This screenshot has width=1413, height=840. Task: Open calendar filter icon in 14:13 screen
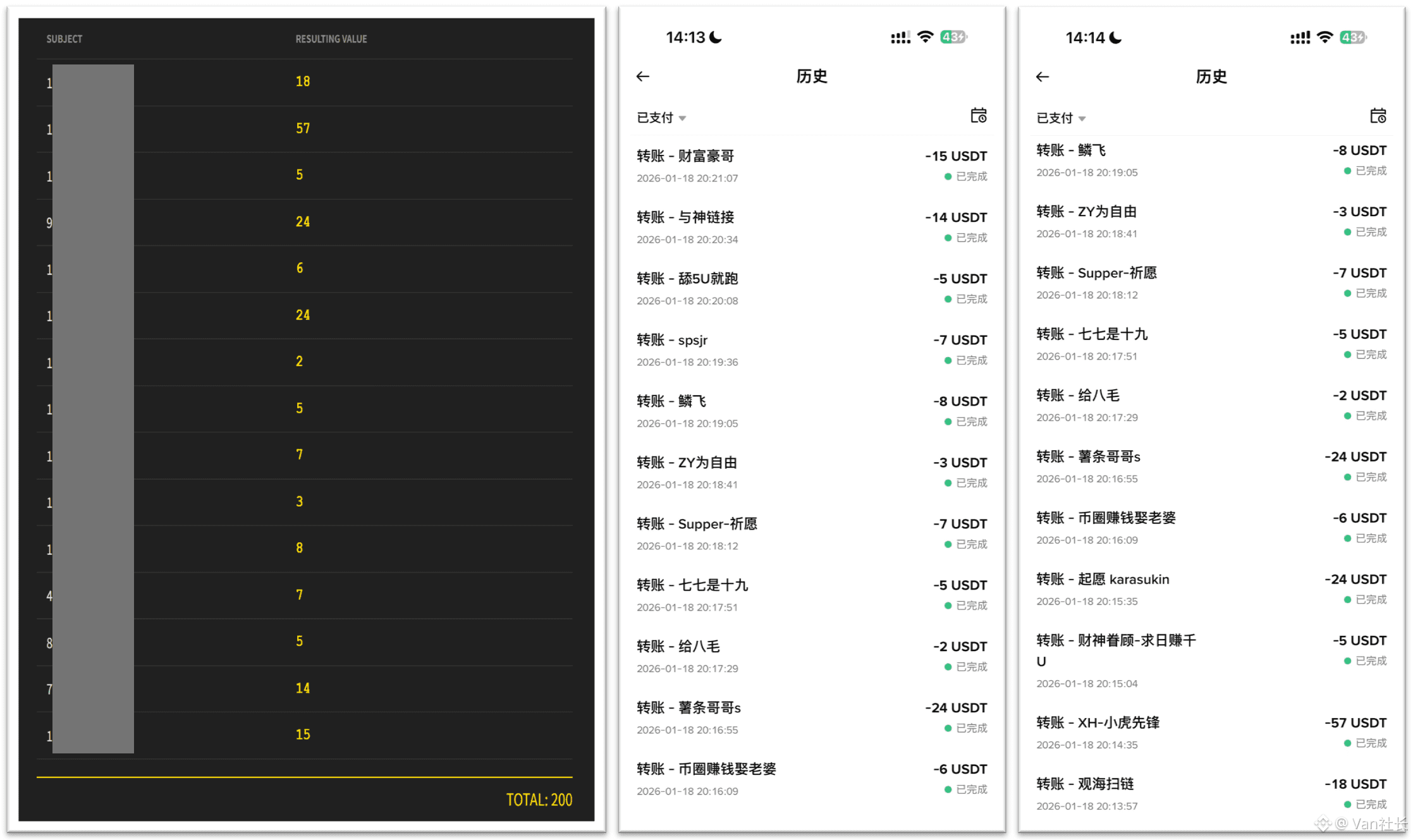pos(978,116)
